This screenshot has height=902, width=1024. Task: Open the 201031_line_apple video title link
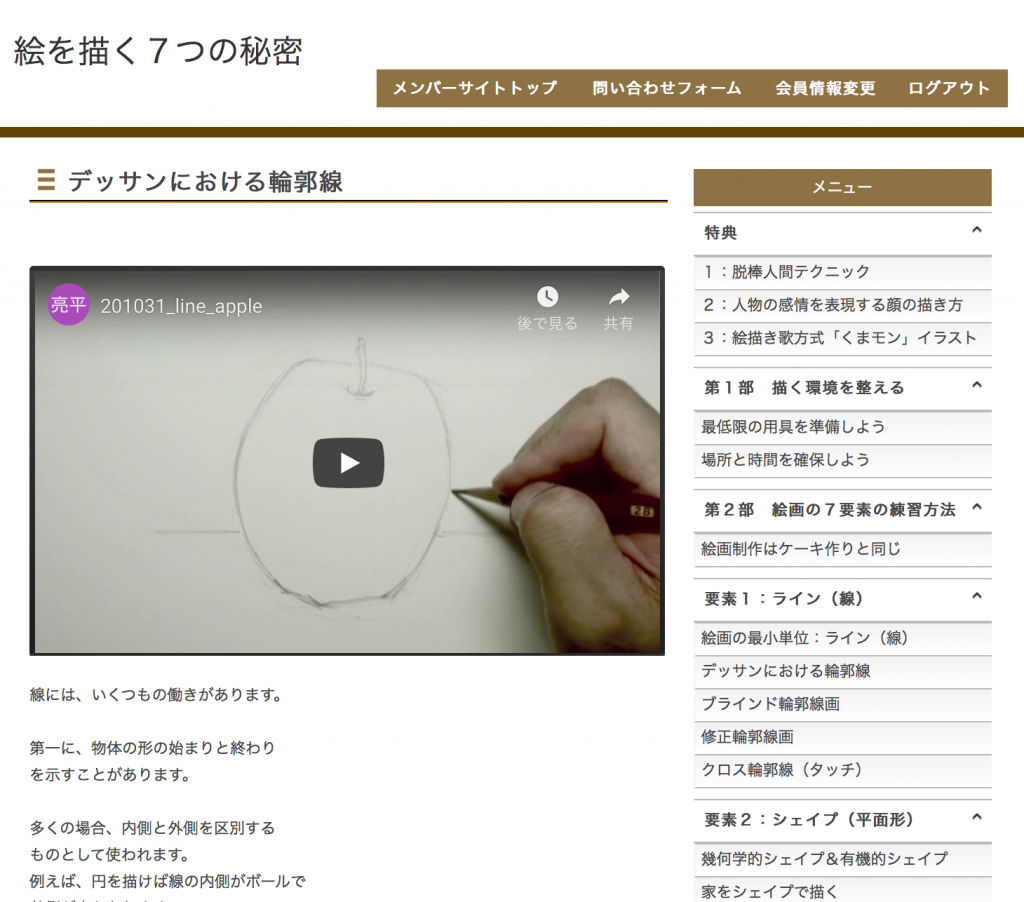(x=181, y=306)
